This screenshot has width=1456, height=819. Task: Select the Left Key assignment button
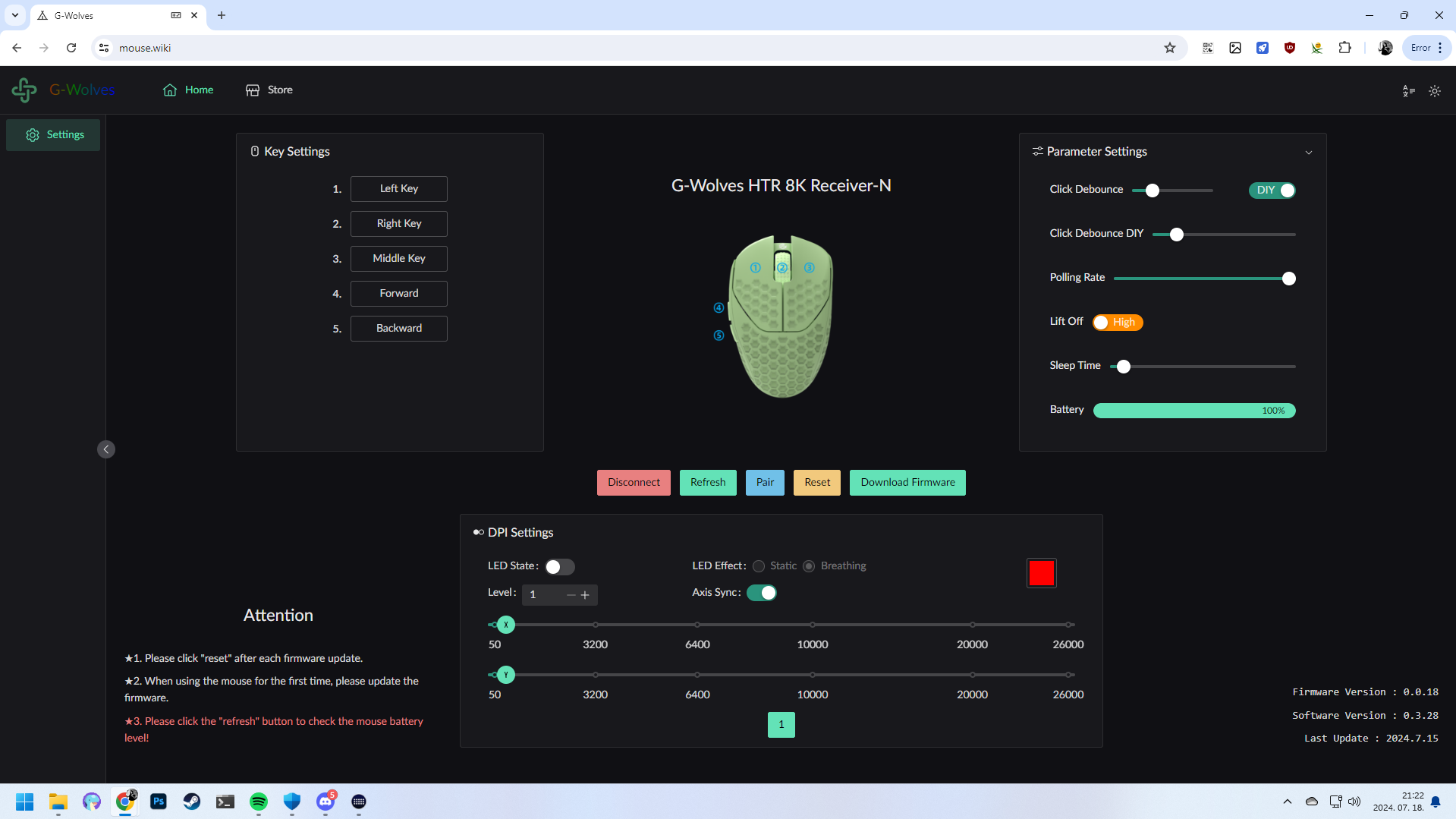pyautogui.click(x=399, y=189)
